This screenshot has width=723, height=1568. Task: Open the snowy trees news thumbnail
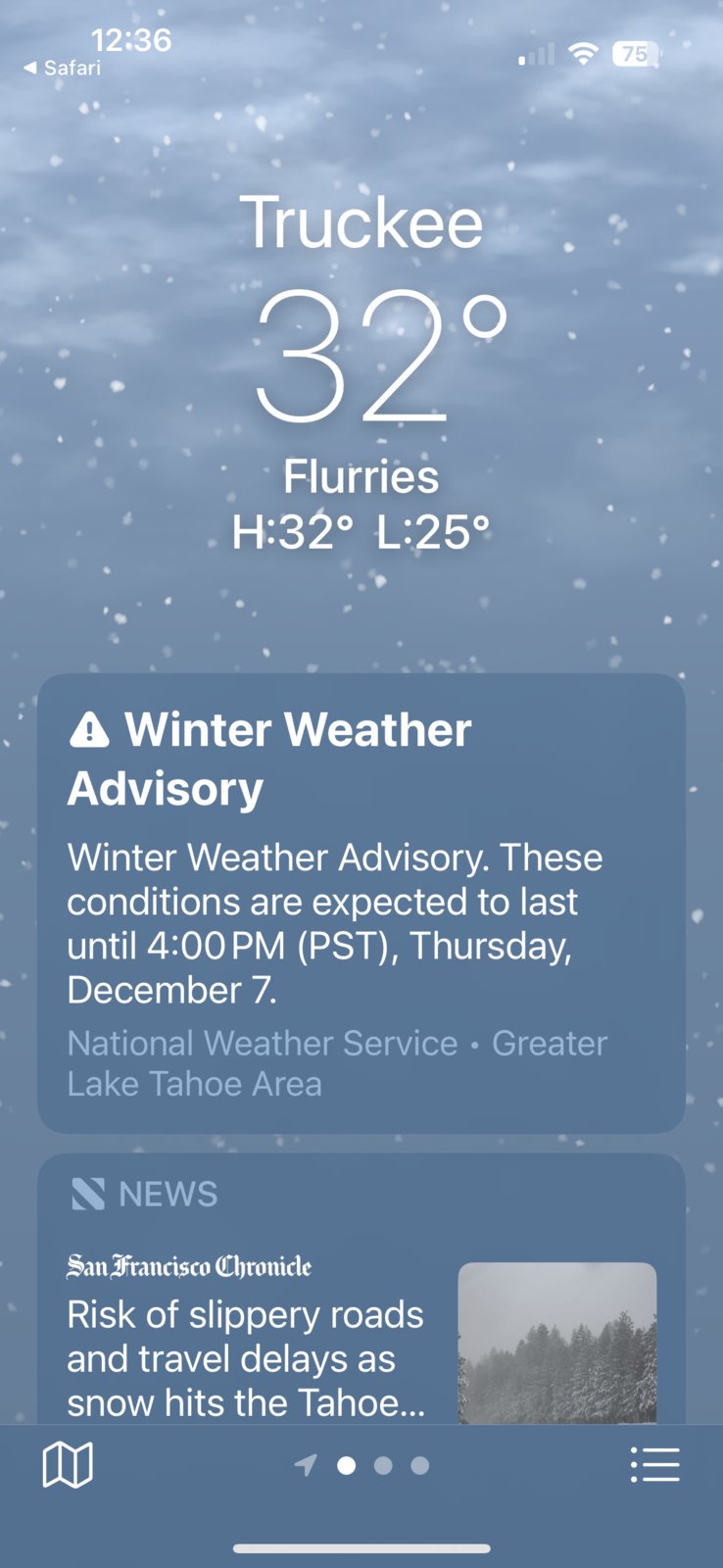[557, 1343]
